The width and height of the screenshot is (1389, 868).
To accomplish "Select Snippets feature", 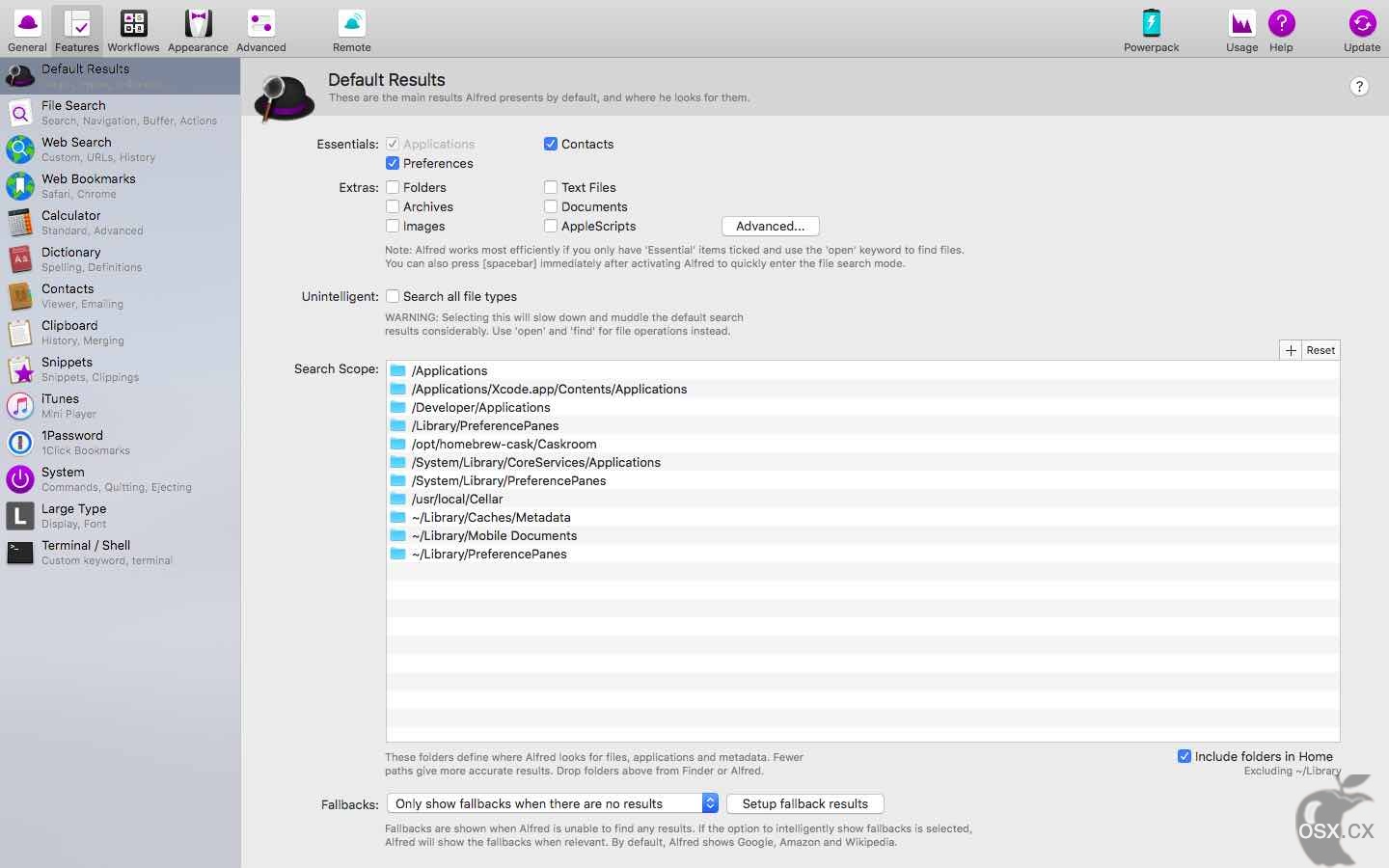I will click(120, 369).
